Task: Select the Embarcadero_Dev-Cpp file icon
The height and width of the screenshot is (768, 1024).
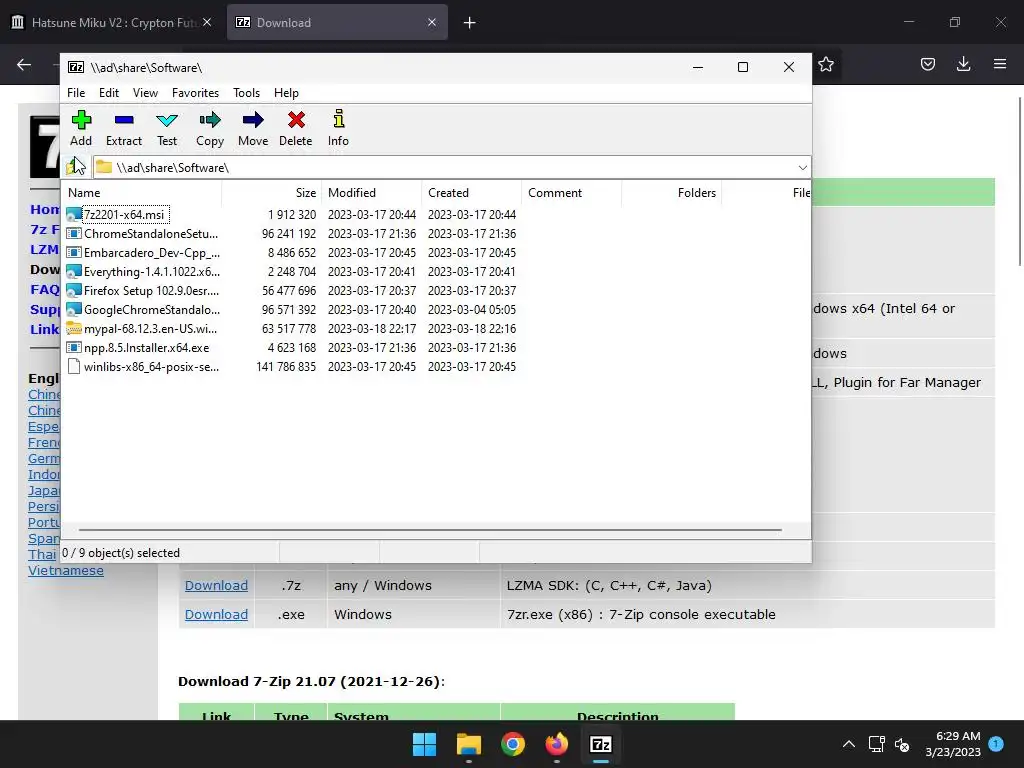Action: click(x=74, y=252)
